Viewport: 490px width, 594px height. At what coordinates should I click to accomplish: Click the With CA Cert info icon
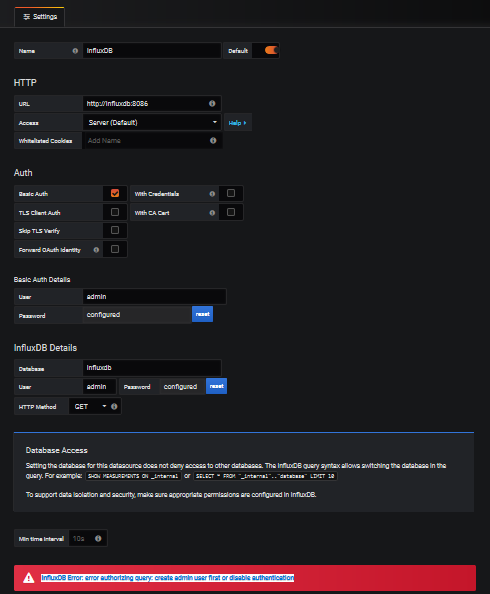click(x=212, y=213)
